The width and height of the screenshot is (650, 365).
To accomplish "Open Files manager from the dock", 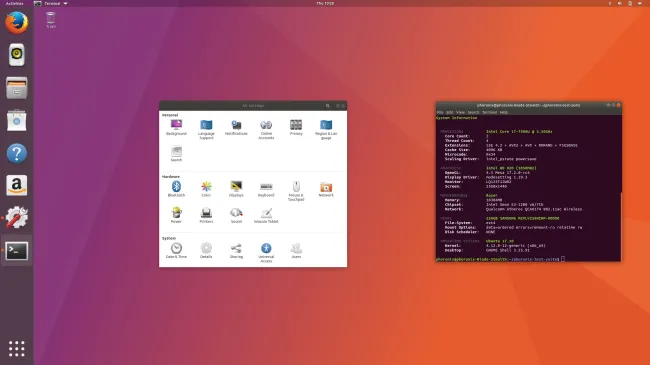I will [17, 88].
